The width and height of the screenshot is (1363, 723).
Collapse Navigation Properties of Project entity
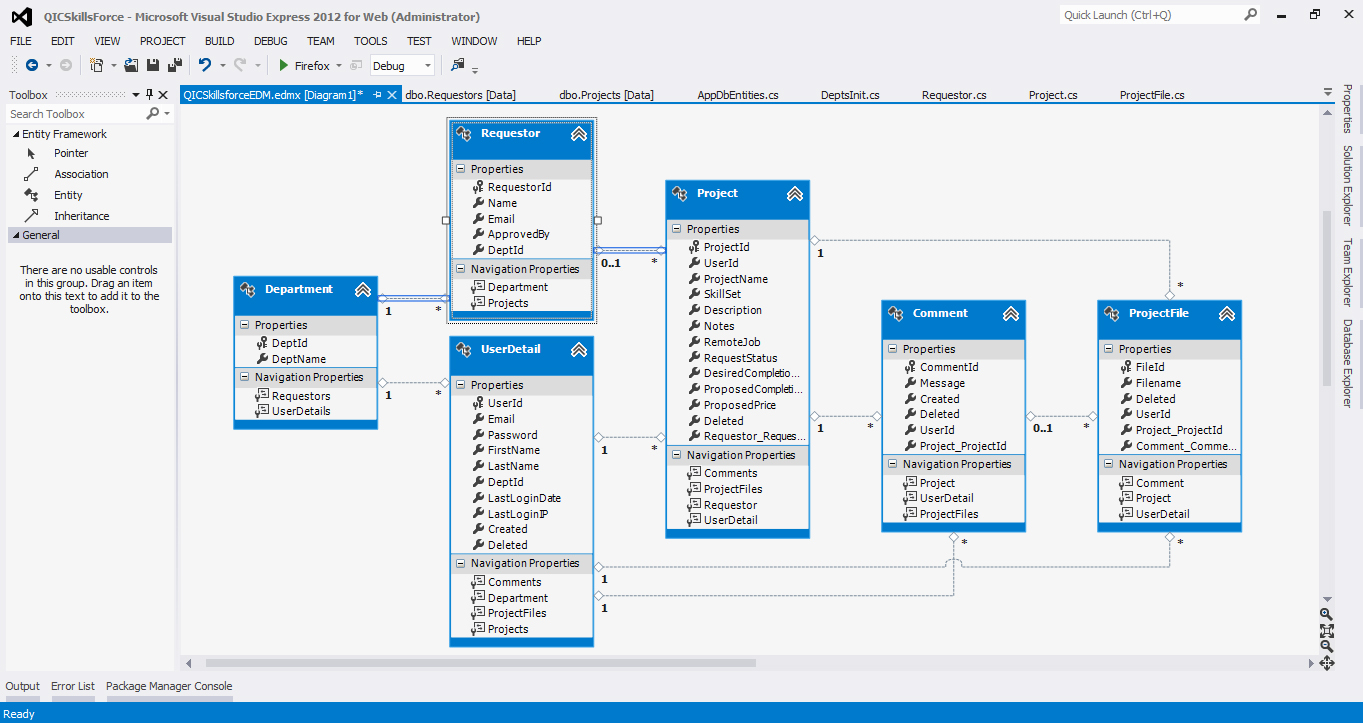tap(677, 455)
